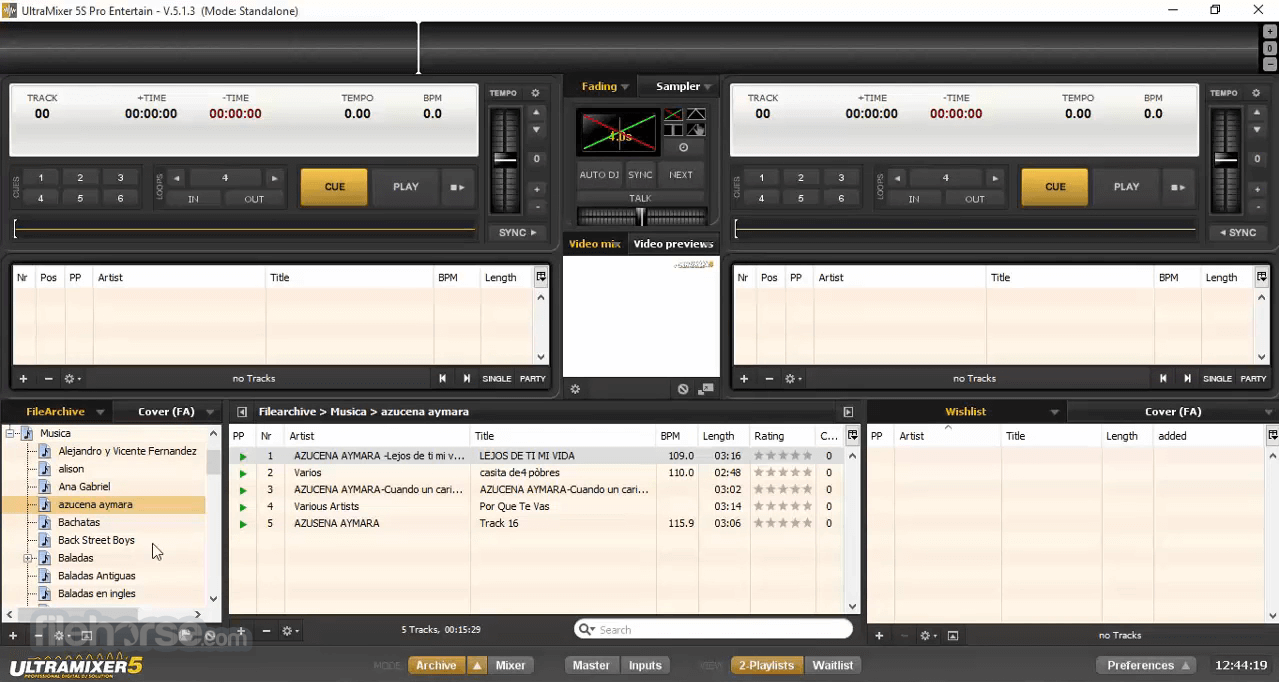Screen dimensions: 1279x682
Task: Toggle PARTY mode on left playlist
Action: point(533,379)
